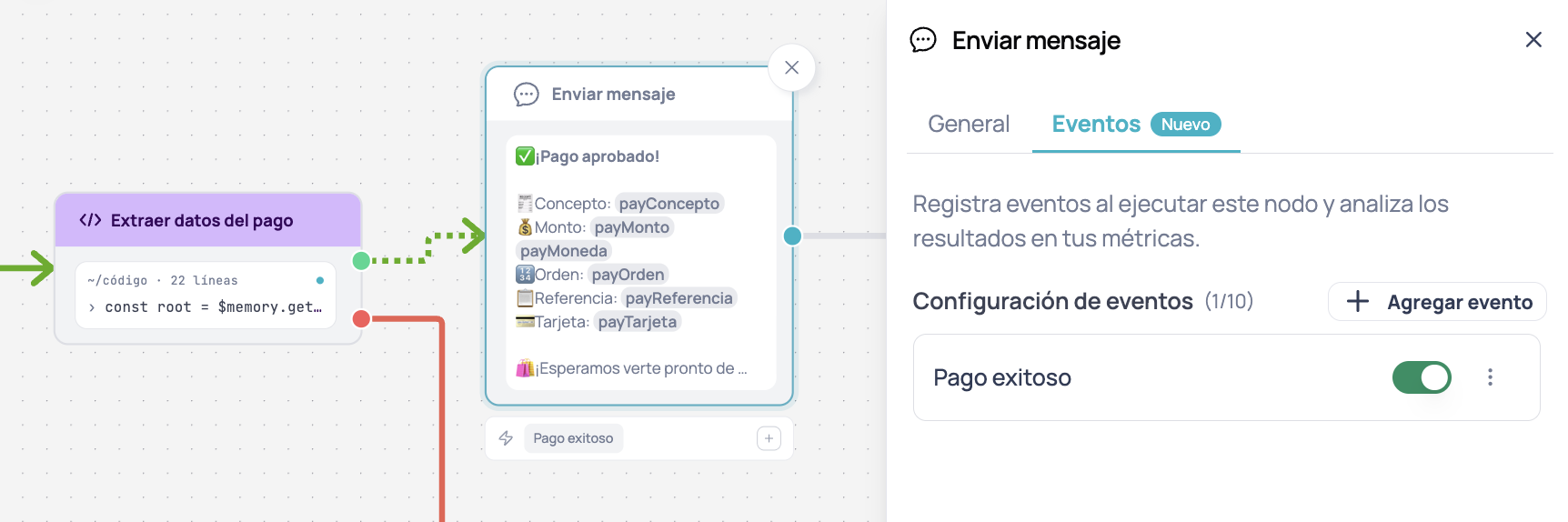Screen dimensions: 1568x522
Task: Select the Enviar mensaje node title
Action: [613, 95]
